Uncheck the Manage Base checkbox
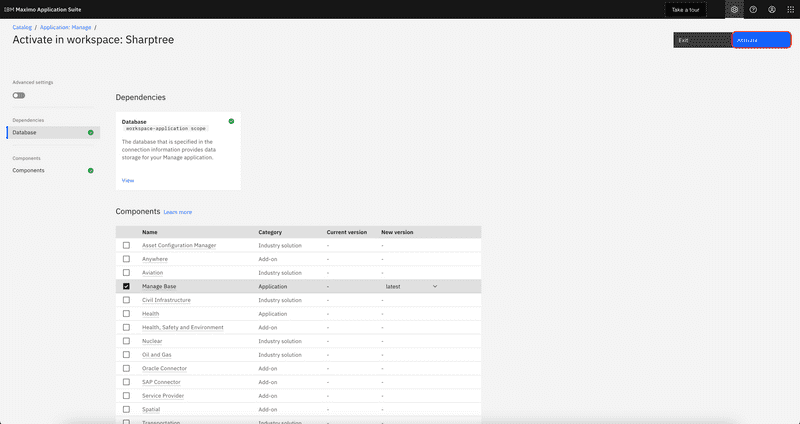The height and width of the screenshot is (424, 800). (126, 287)
